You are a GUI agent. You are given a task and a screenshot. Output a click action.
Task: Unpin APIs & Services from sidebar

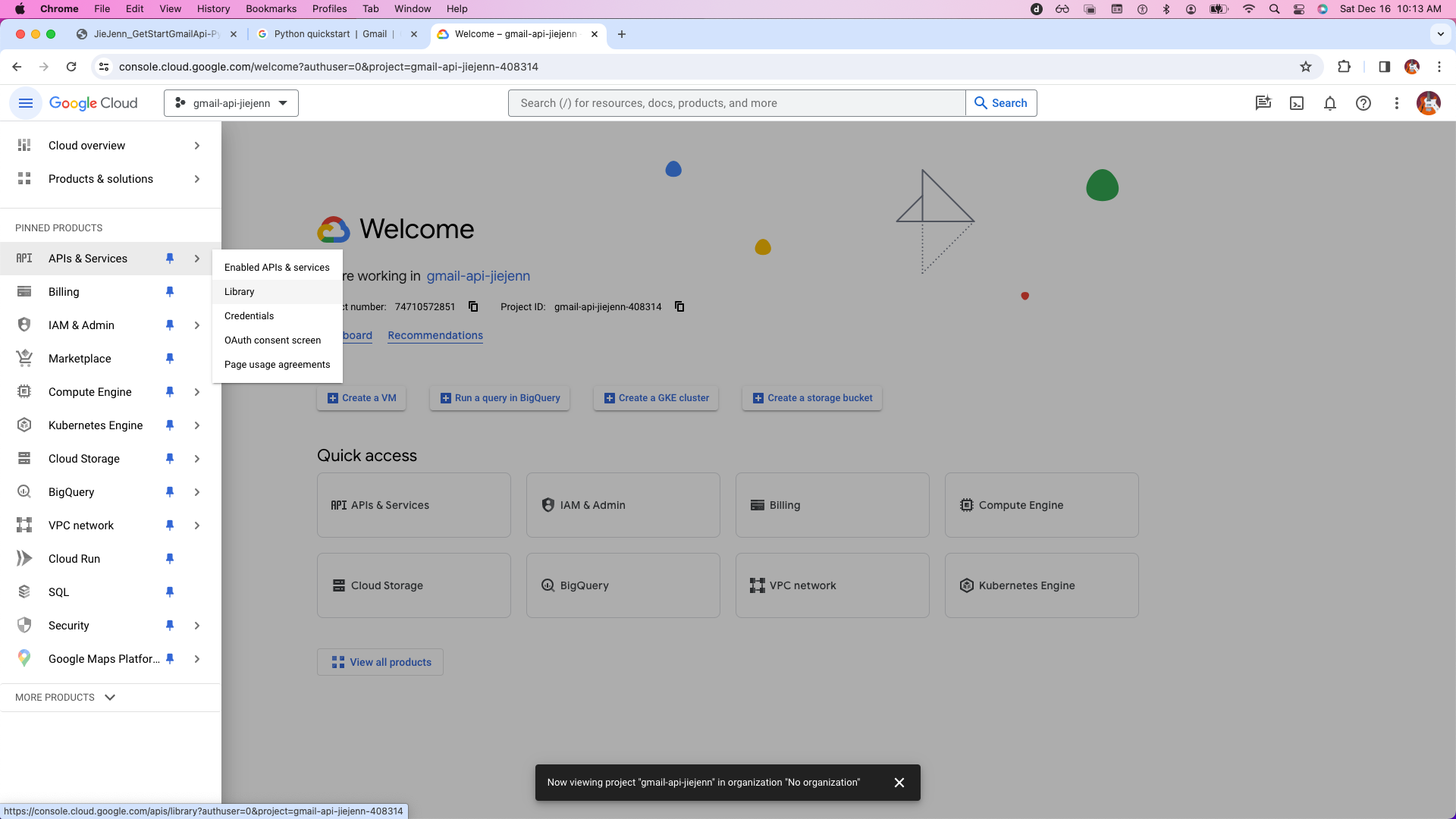pos(170,259)
